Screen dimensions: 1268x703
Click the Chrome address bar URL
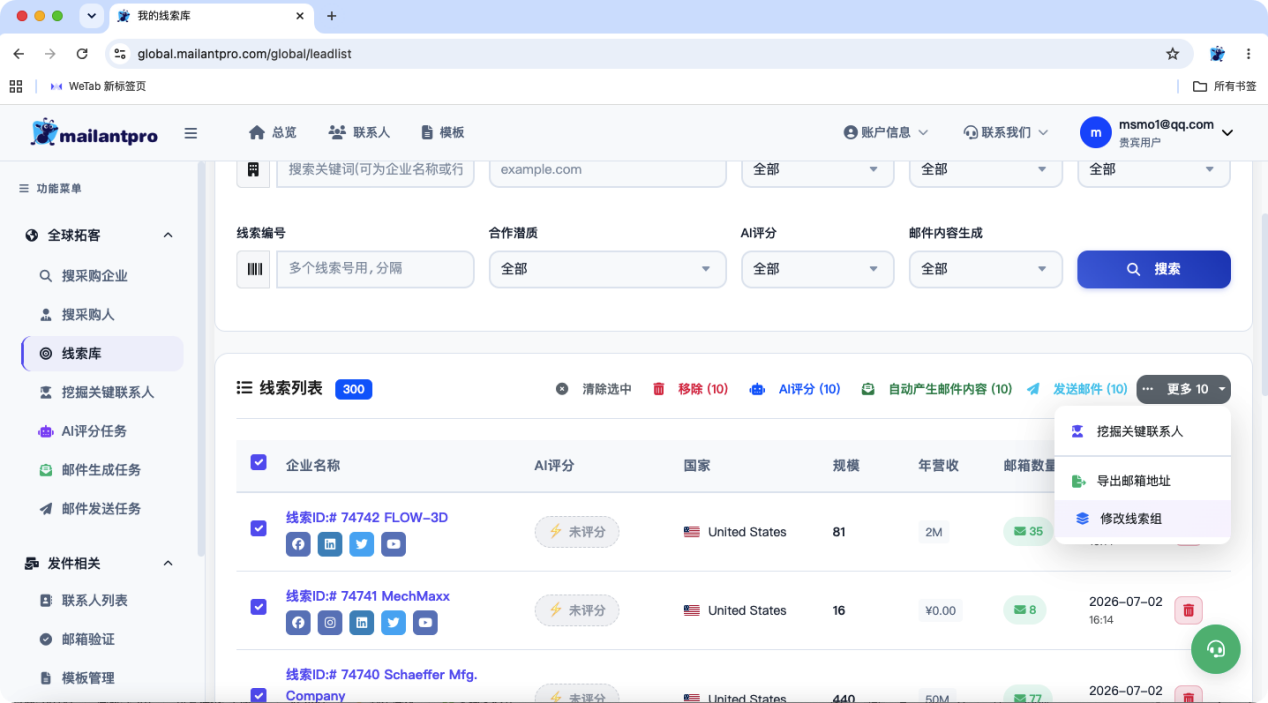point(244,54)
